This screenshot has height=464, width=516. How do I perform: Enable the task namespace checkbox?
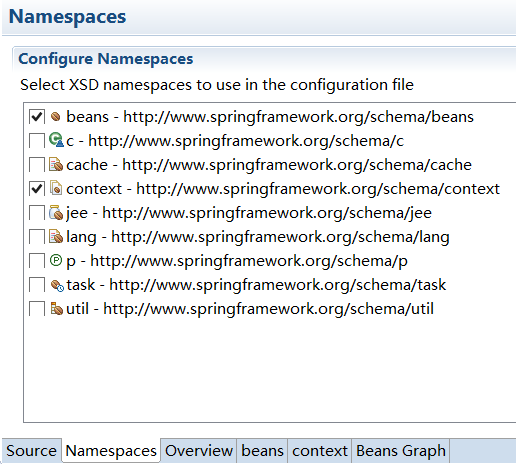37,284
